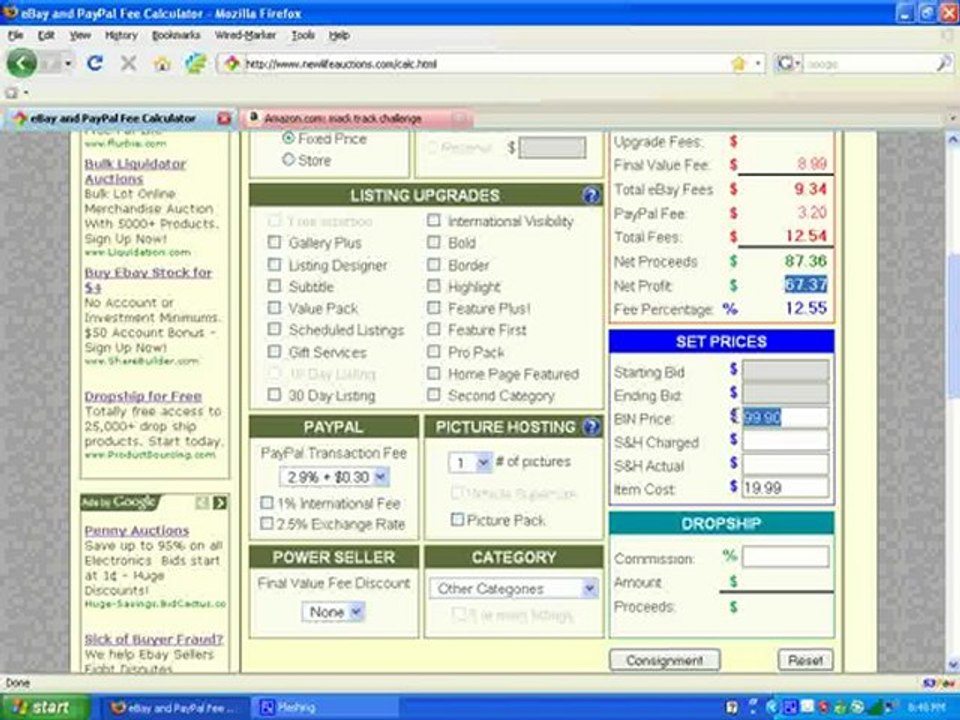Open the search magnifier icon in the search box
This screenshot has height=720, width=960.
click(x=943, y=63)
